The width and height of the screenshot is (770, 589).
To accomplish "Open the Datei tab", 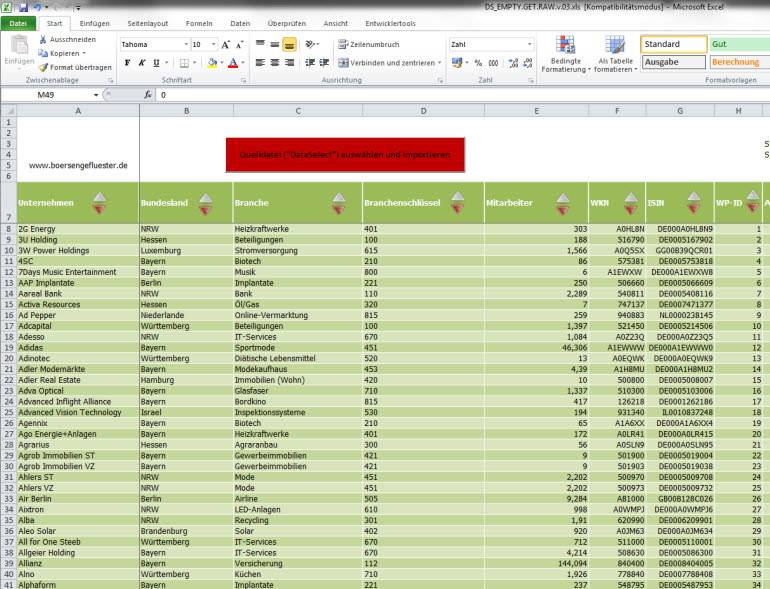I will [x=18, y=24].
